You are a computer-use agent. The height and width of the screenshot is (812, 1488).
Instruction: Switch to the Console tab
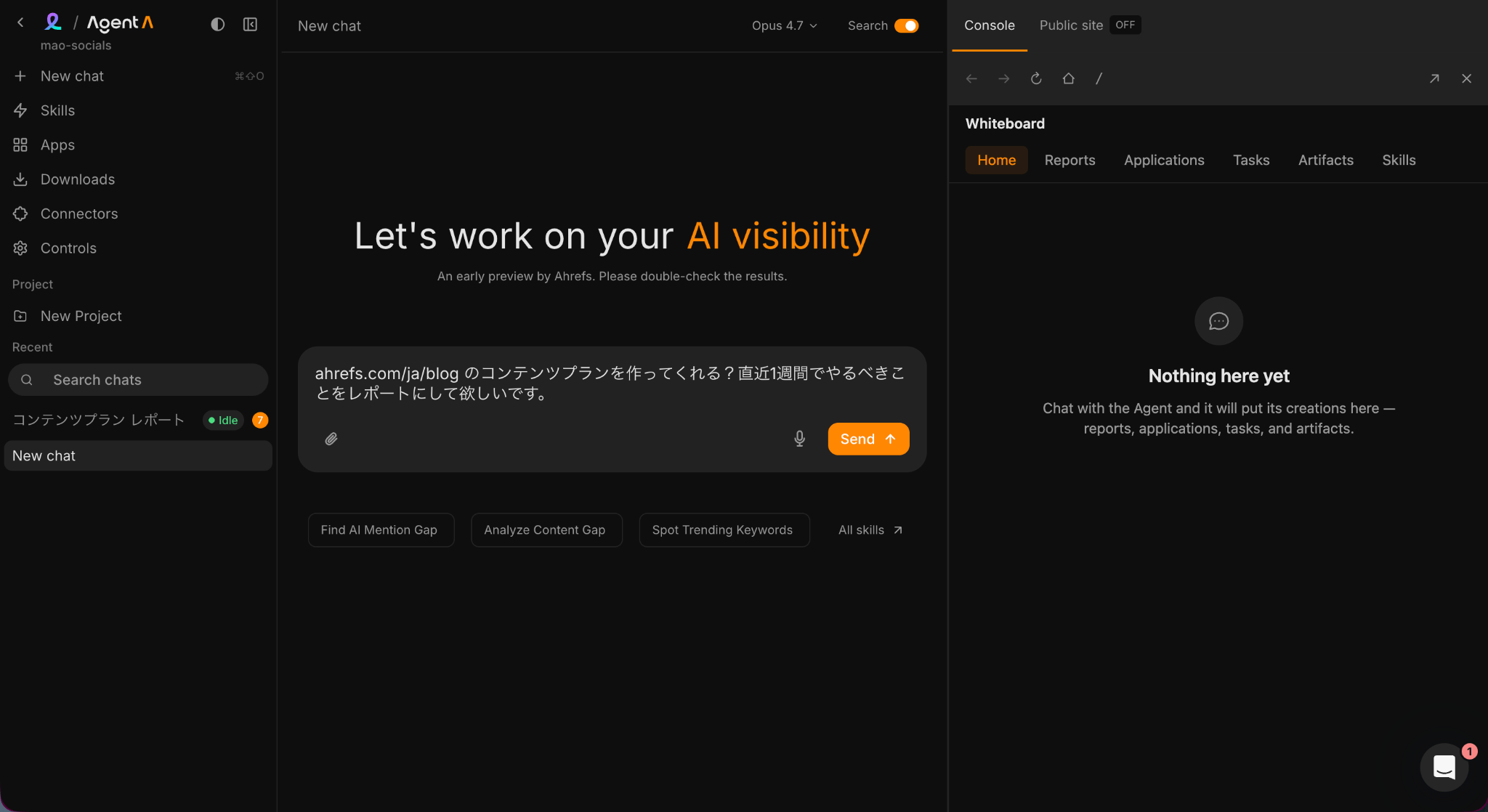[989, 25]
